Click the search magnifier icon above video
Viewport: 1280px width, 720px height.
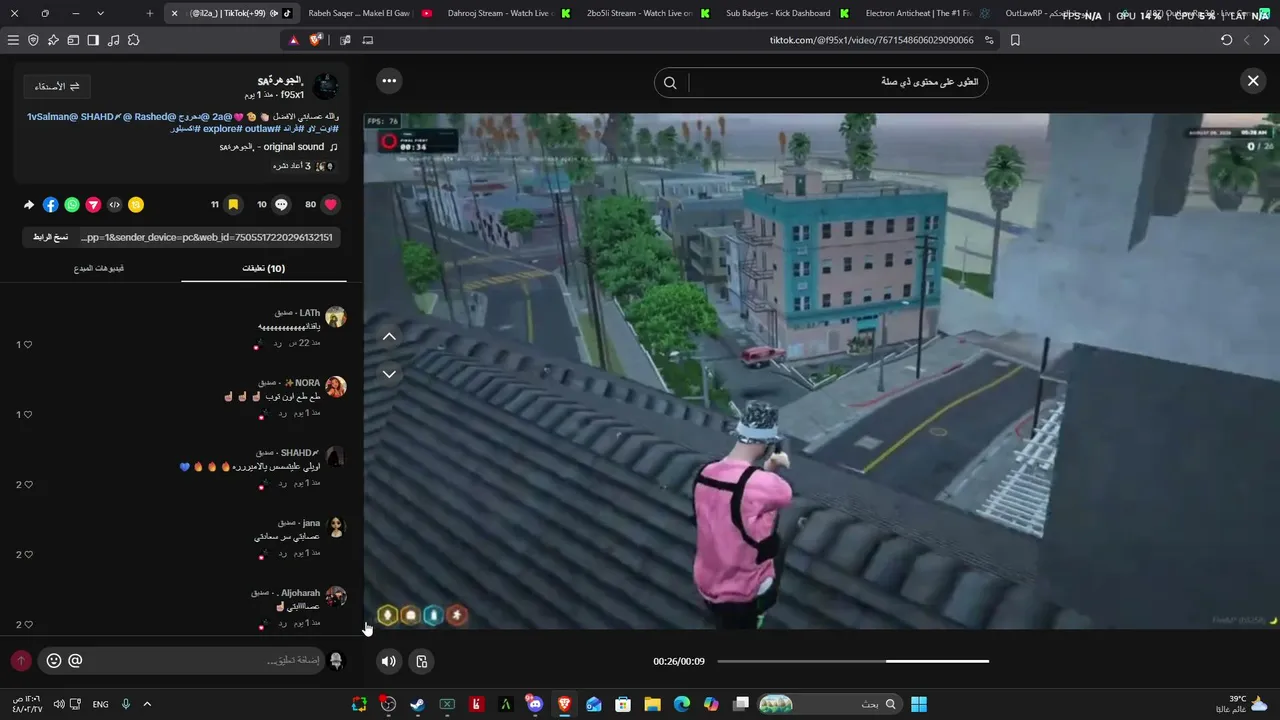tap(670, 82)
